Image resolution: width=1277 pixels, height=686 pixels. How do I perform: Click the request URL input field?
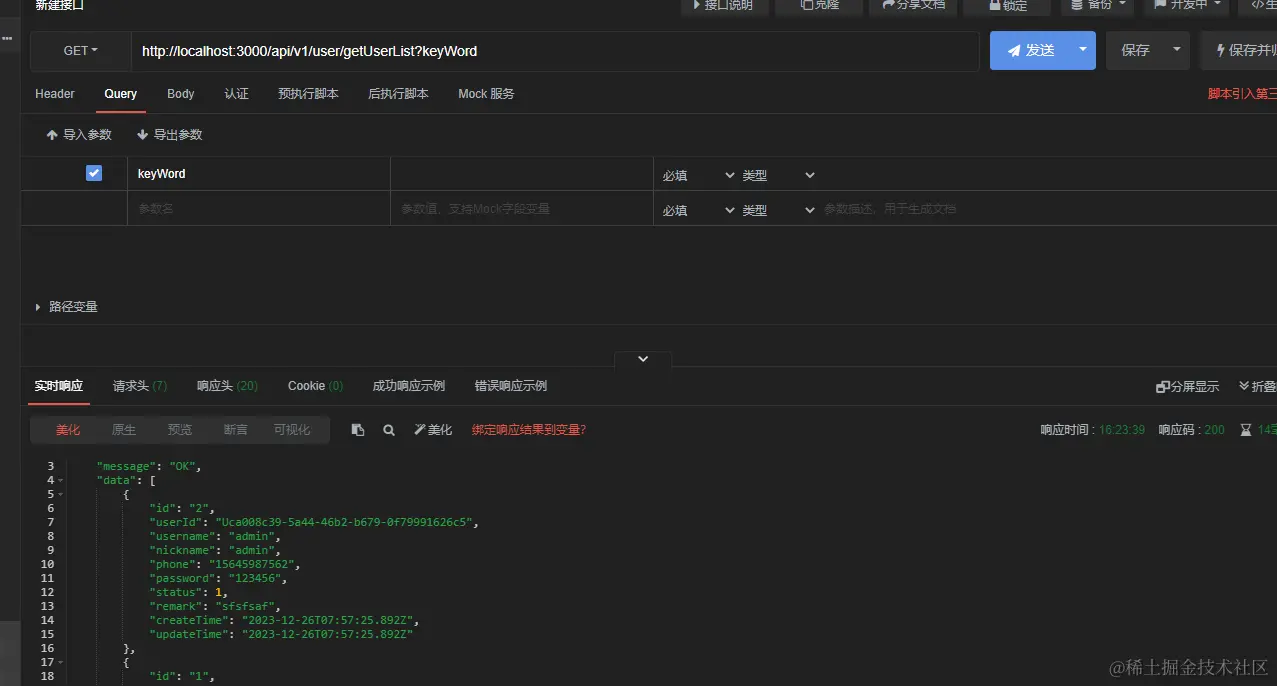[x=555, y=51]
